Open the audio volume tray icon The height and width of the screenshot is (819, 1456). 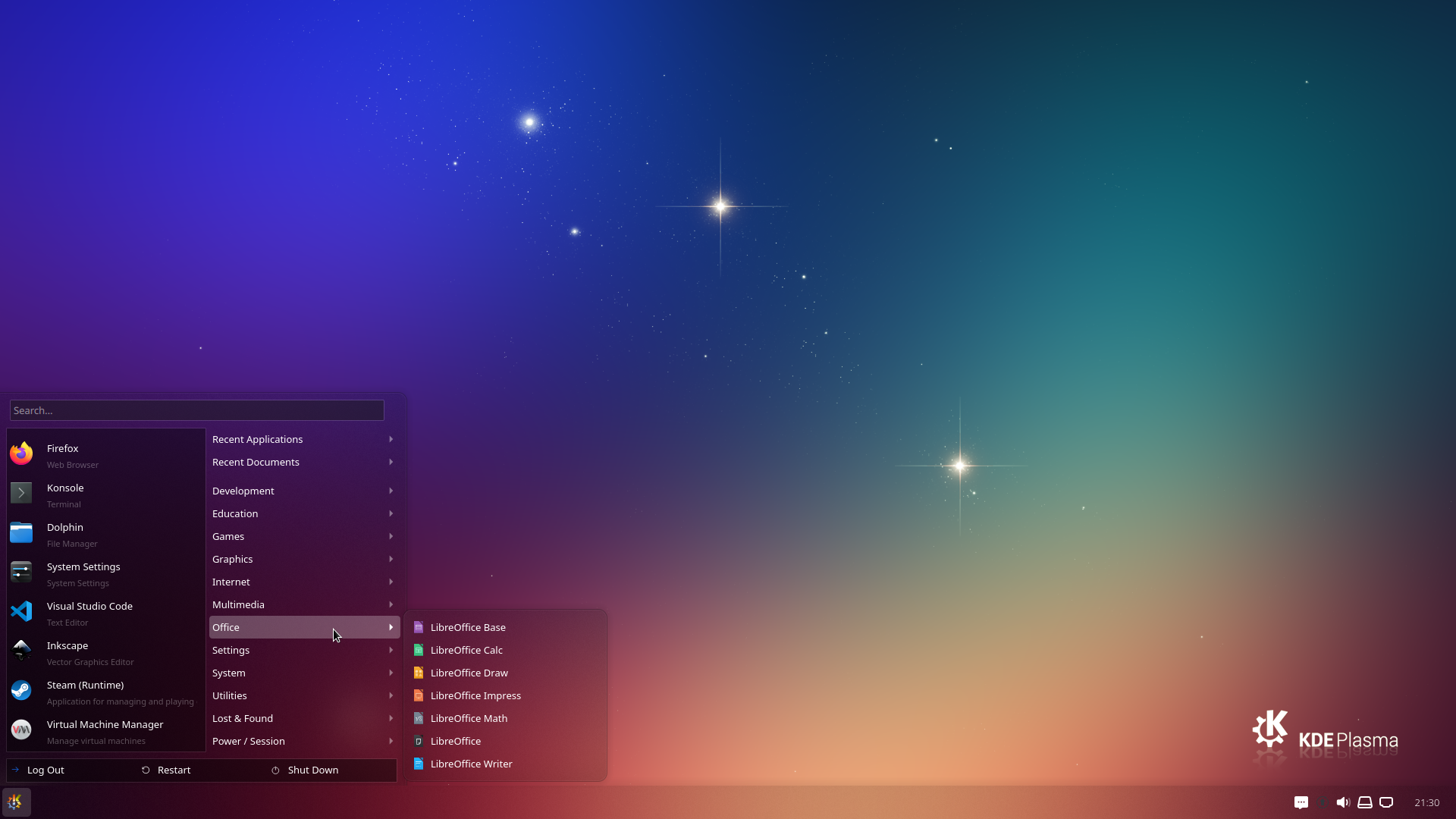click(1344, 802)
